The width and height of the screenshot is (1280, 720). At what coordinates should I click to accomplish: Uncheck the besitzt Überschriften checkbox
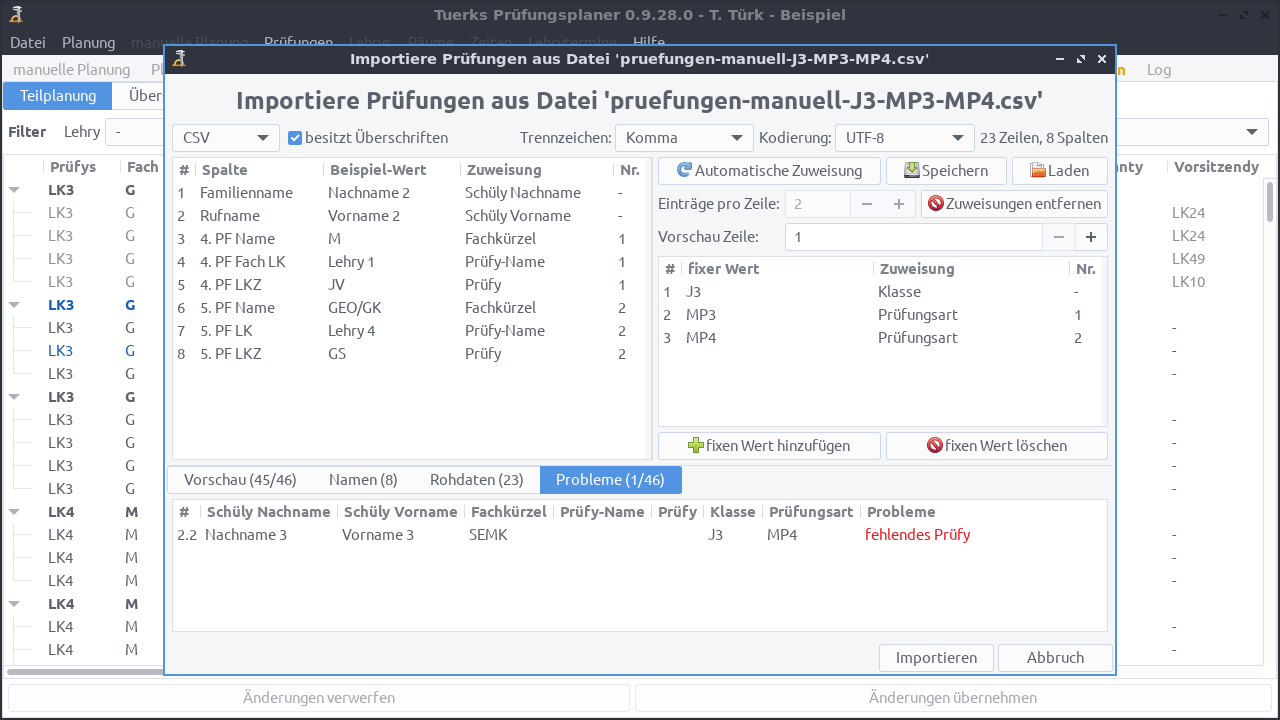coord(295,138)
